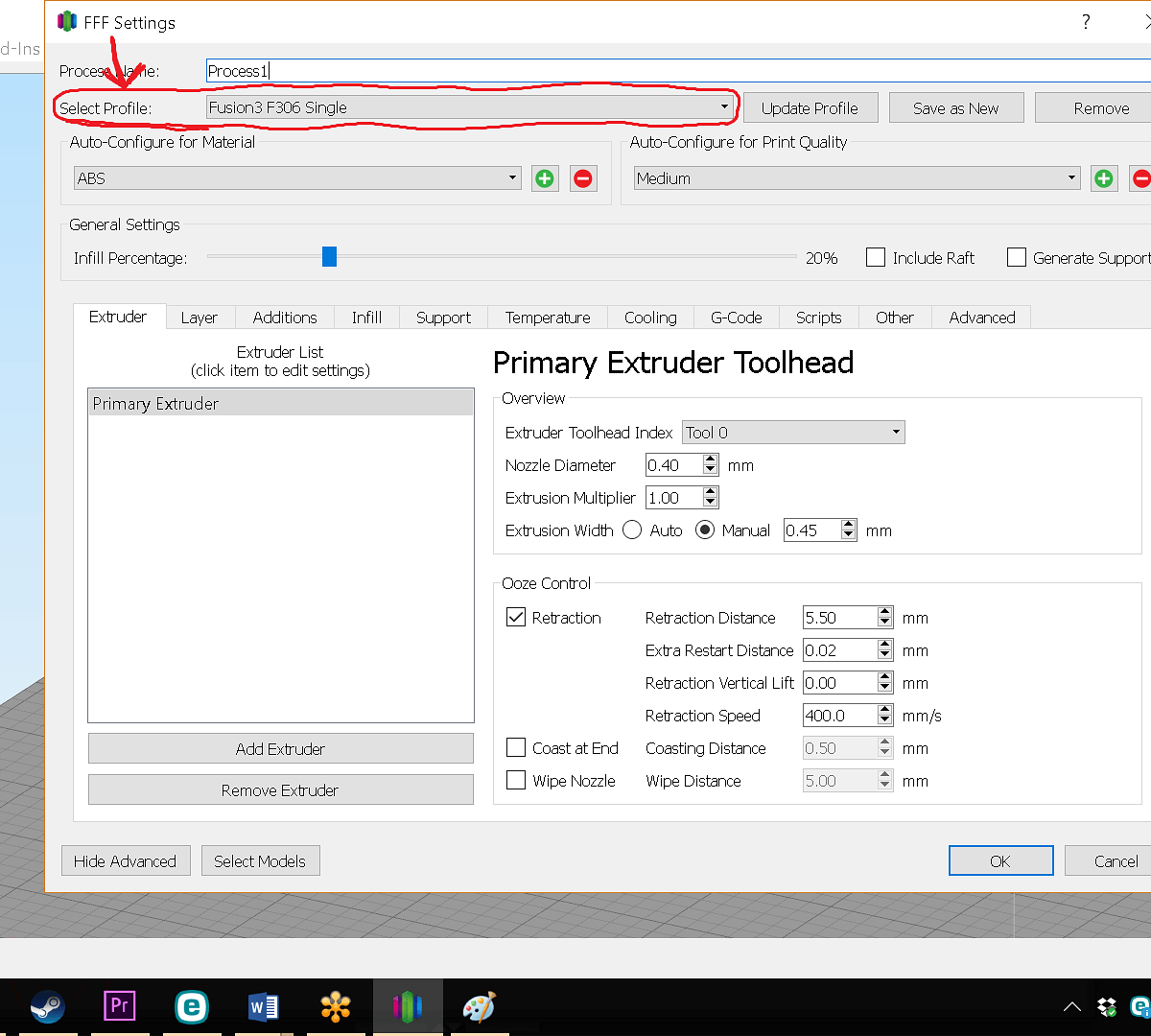The image size is (1151, 1036).
Task: Open the ABS material dropdown
Action: point(298,178)
